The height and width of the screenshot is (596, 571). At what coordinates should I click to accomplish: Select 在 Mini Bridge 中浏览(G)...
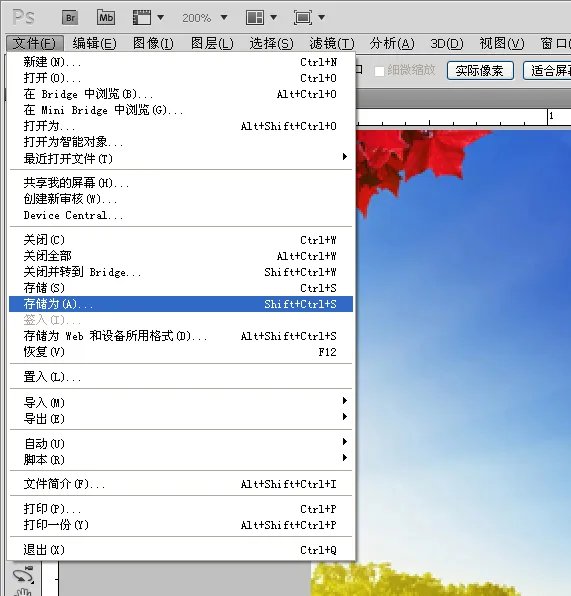[x=181, y=110]
